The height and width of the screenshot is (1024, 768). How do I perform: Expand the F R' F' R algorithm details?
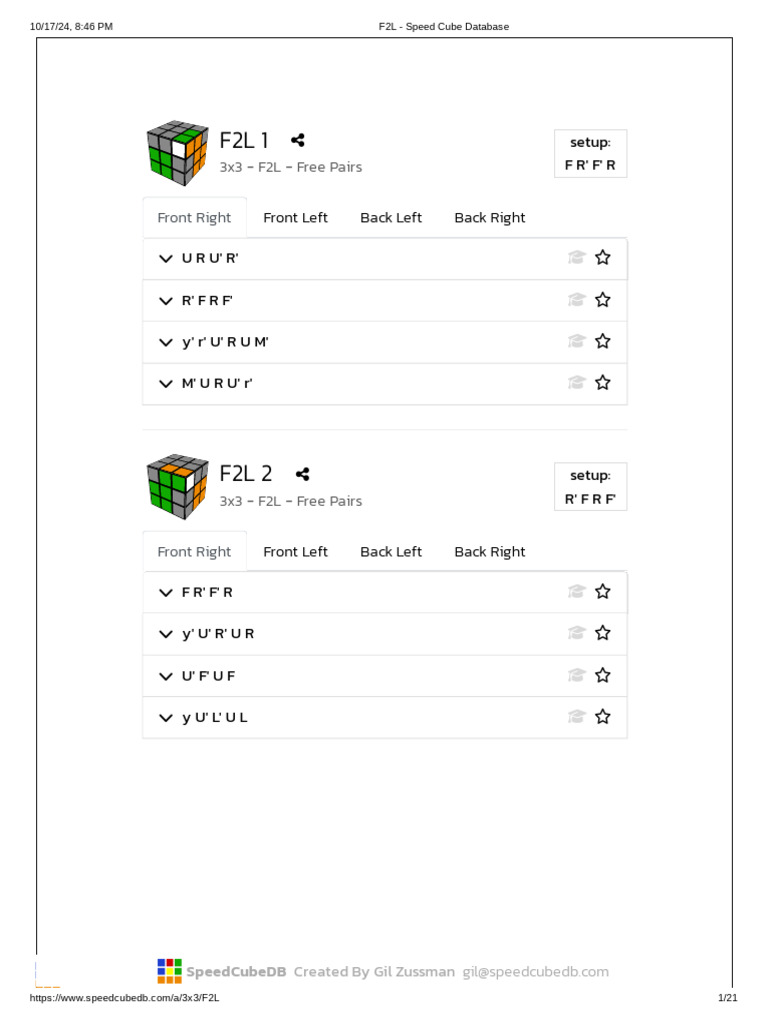(x=166, y=592)
